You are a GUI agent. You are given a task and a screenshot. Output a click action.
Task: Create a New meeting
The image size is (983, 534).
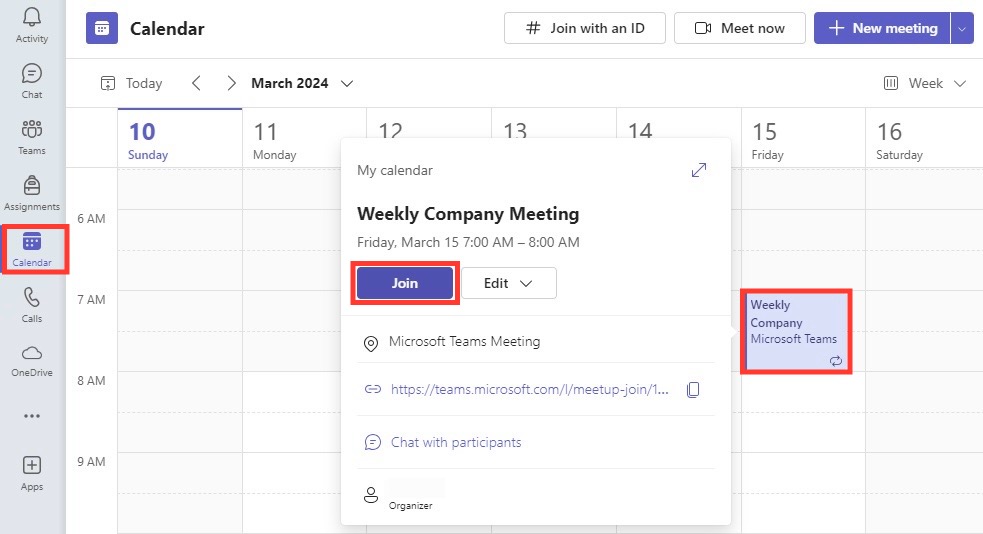pos(882,28)
